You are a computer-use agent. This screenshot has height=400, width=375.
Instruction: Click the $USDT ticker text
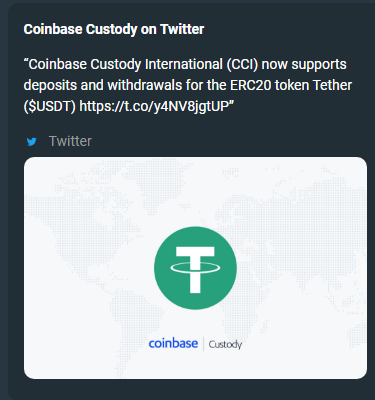pyautogui.click(x=50, y=106)
